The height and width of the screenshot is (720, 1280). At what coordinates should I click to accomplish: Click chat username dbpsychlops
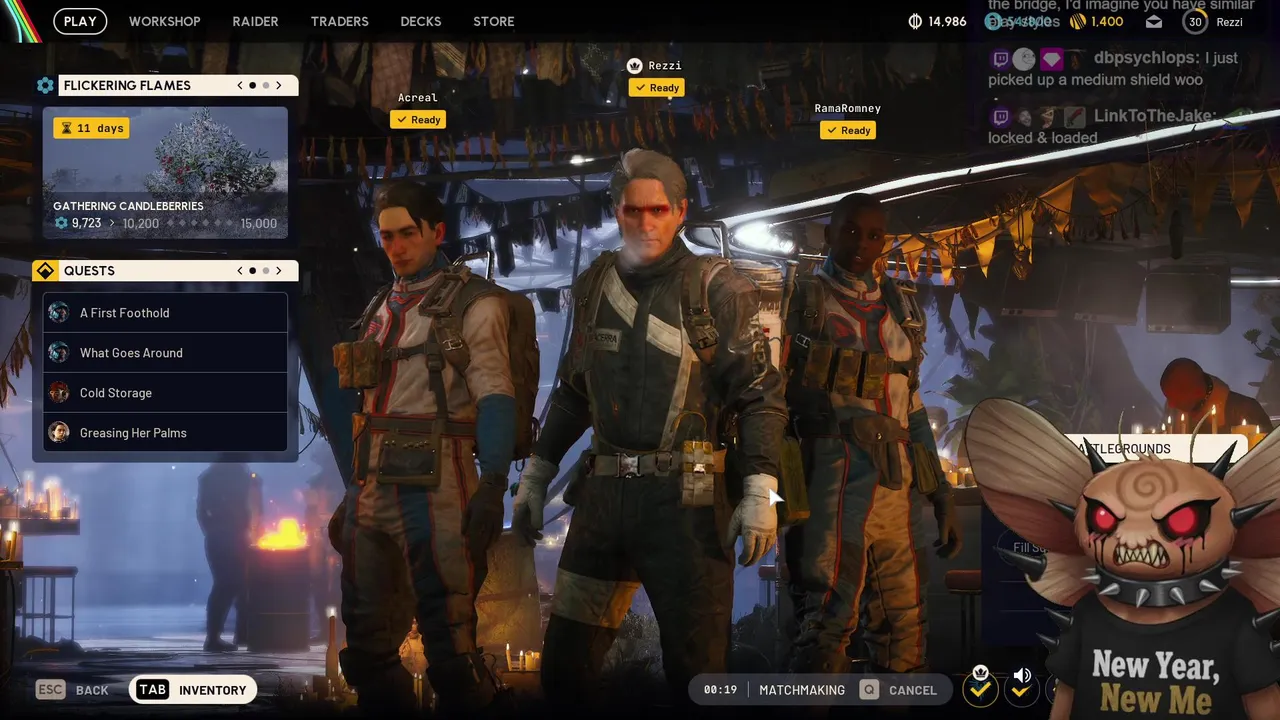tap(1146, 58)
